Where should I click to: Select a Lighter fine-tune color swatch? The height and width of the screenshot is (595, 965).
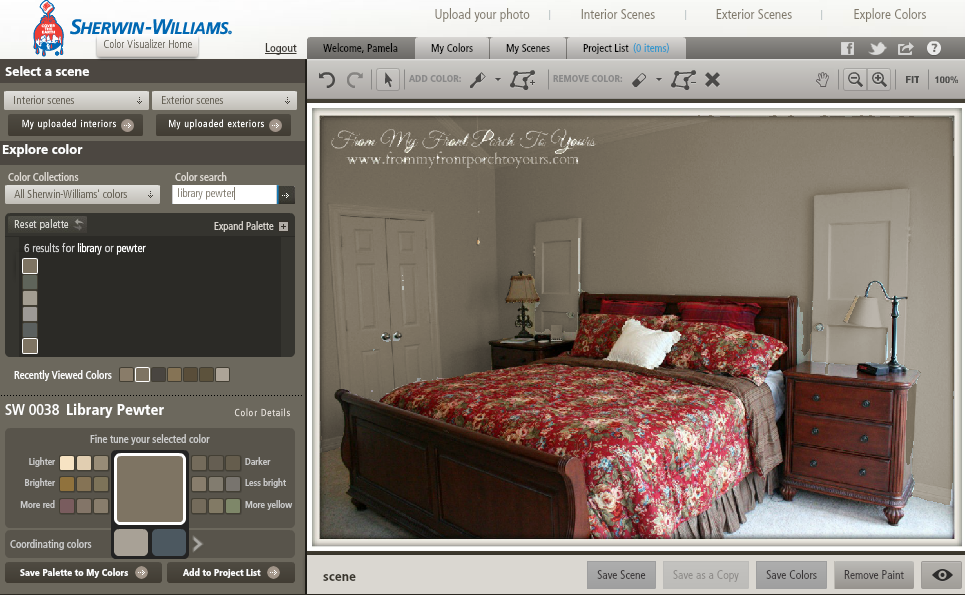pyautogui.click(x=66, y=462)
